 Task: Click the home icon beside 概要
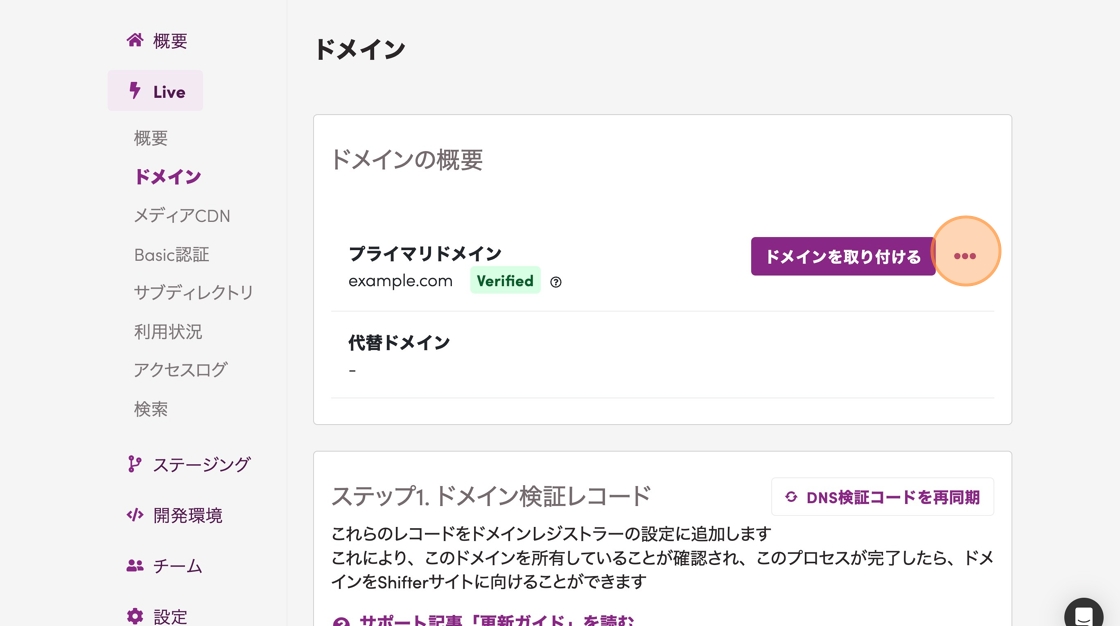pyautogui.click(x=135, y=41)
